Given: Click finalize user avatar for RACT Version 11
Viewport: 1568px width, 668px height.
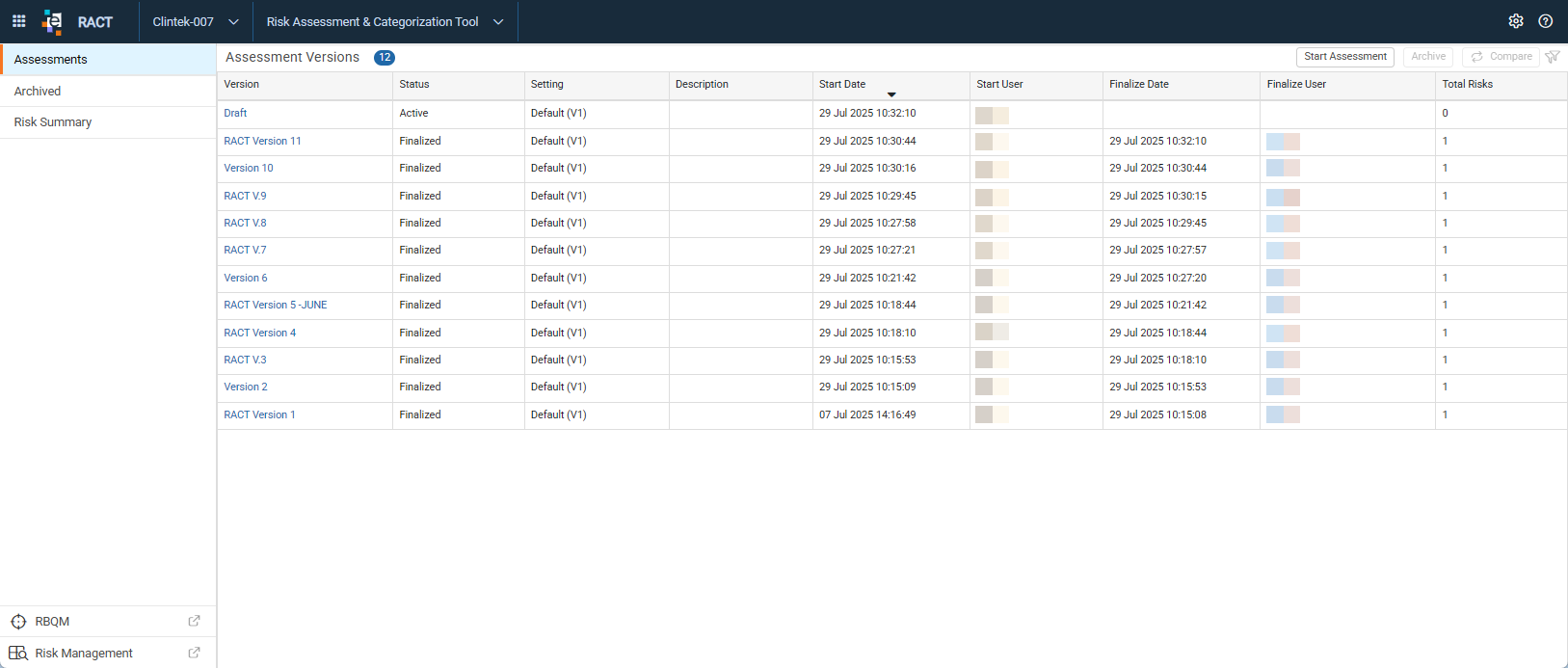Looking at the screenshot, I should (x=1283, y=142).
